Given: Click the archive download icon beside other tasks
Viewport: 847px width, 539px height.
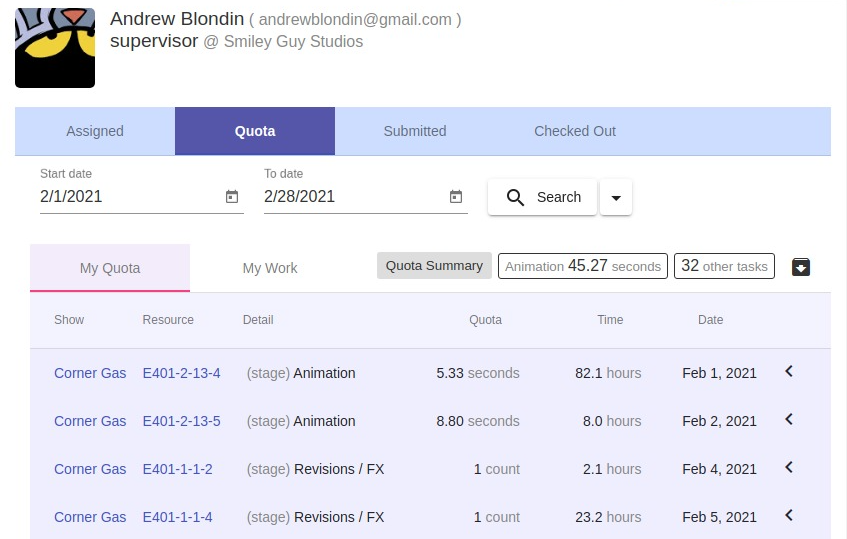Looking at the screenshot, I should 801,266.
